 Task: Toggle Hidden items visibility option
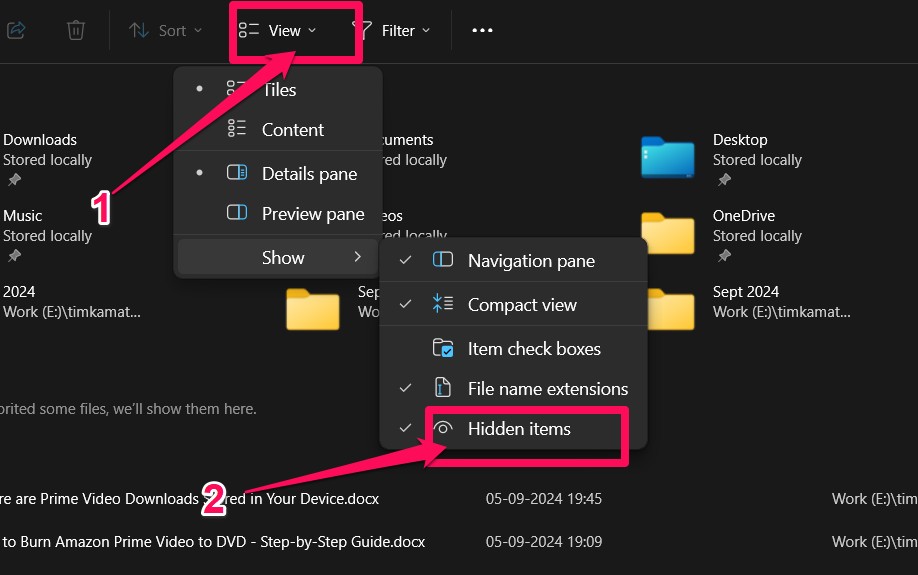click(x=518, y=429)
